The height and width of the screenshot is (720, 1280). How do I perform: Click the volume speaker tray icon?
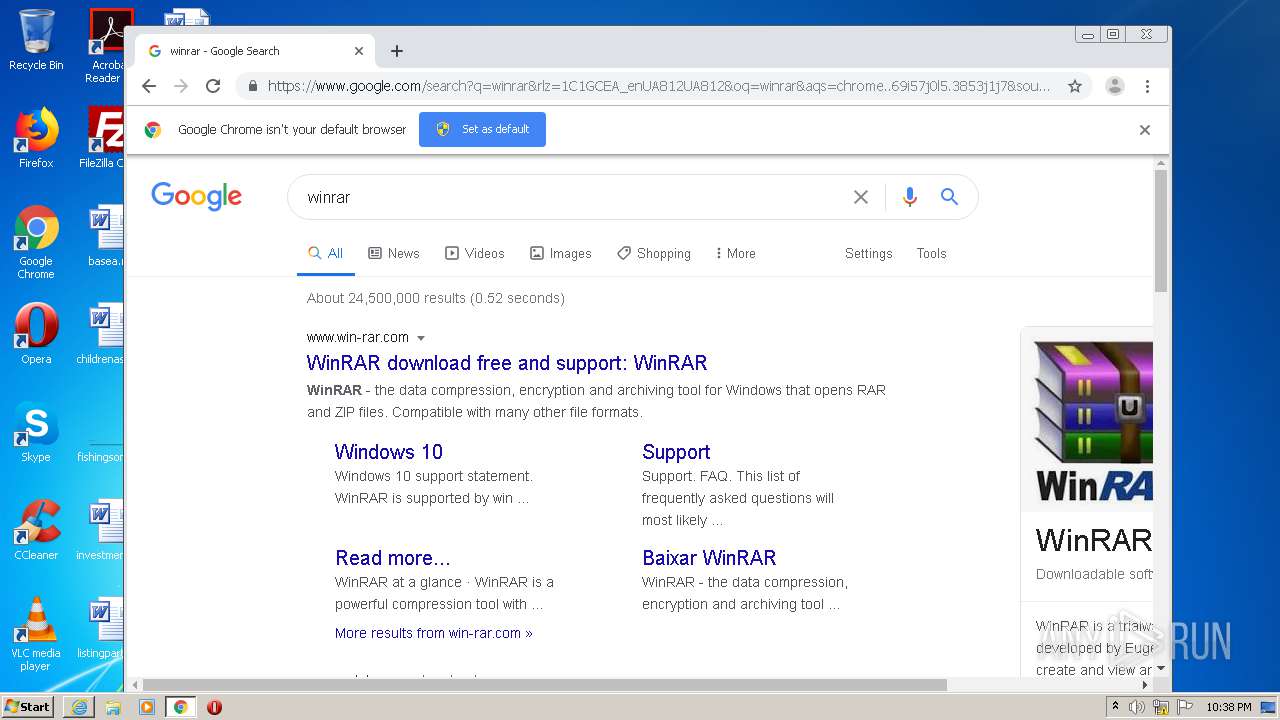pos(1137,707)
